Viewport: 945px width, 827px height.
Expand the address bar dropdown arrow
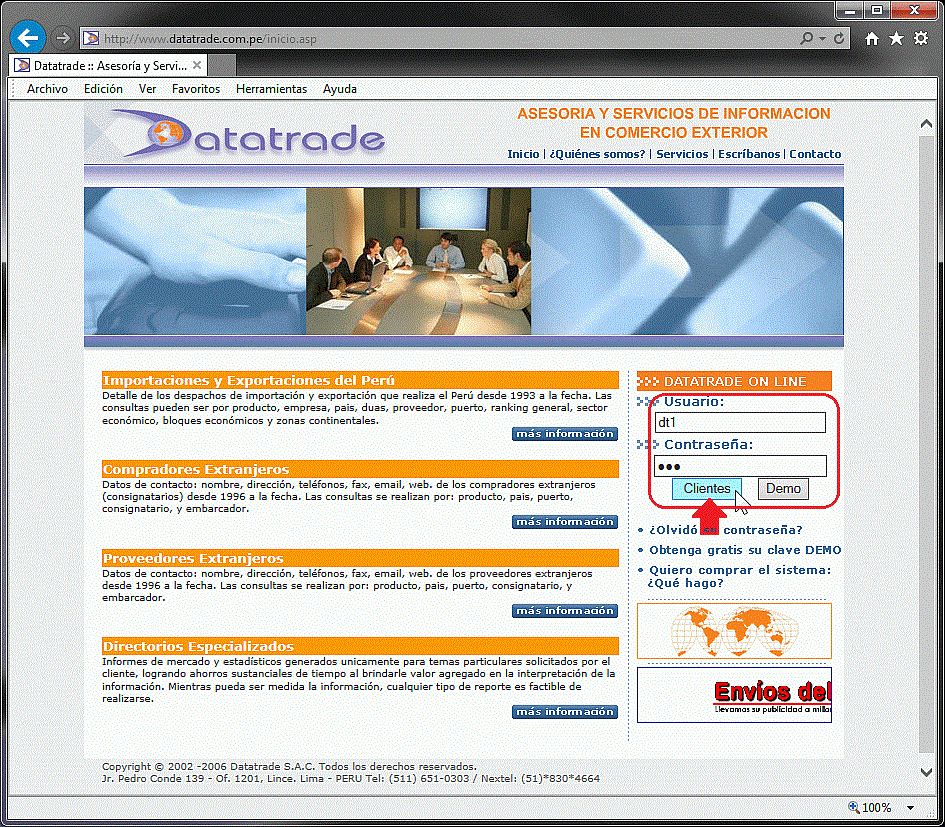(x=823, y=39)
